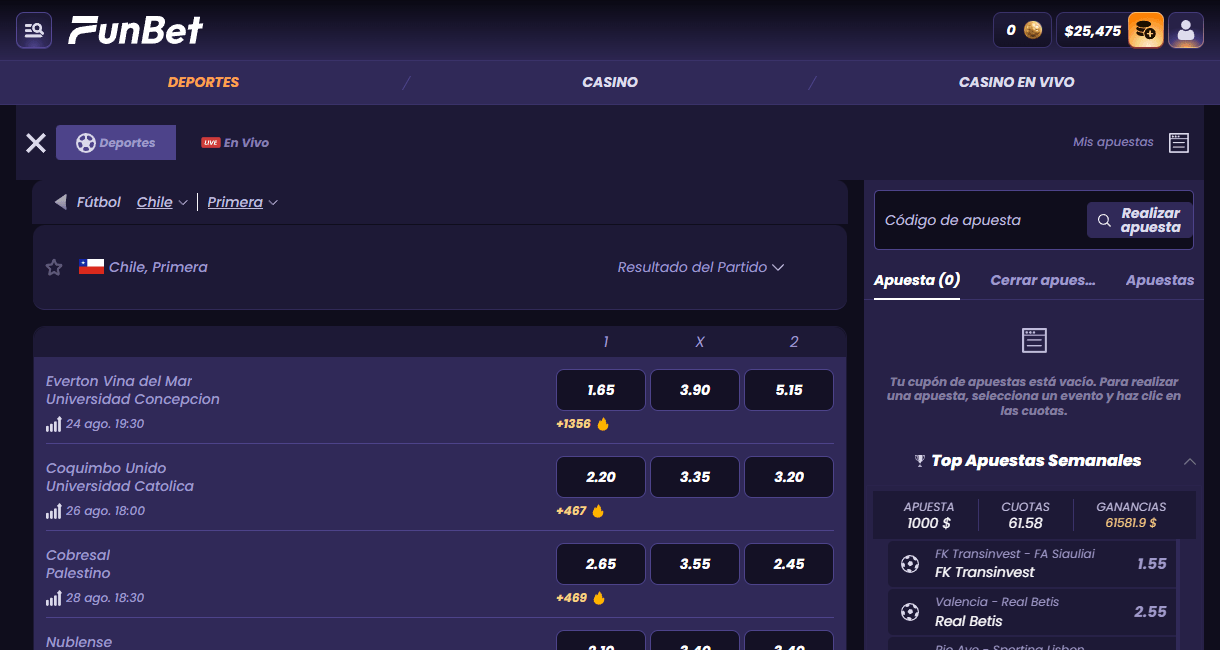1220x650 pixels.
Task: Select the Deportes sub-tab
Action: point(116,143)
